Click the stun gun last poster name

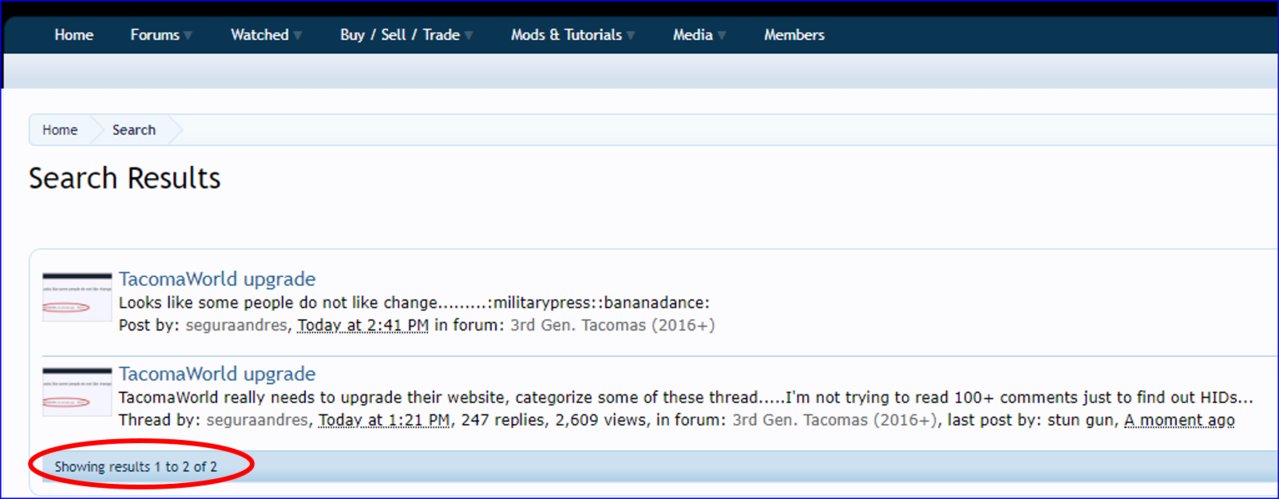[1081, 421]
